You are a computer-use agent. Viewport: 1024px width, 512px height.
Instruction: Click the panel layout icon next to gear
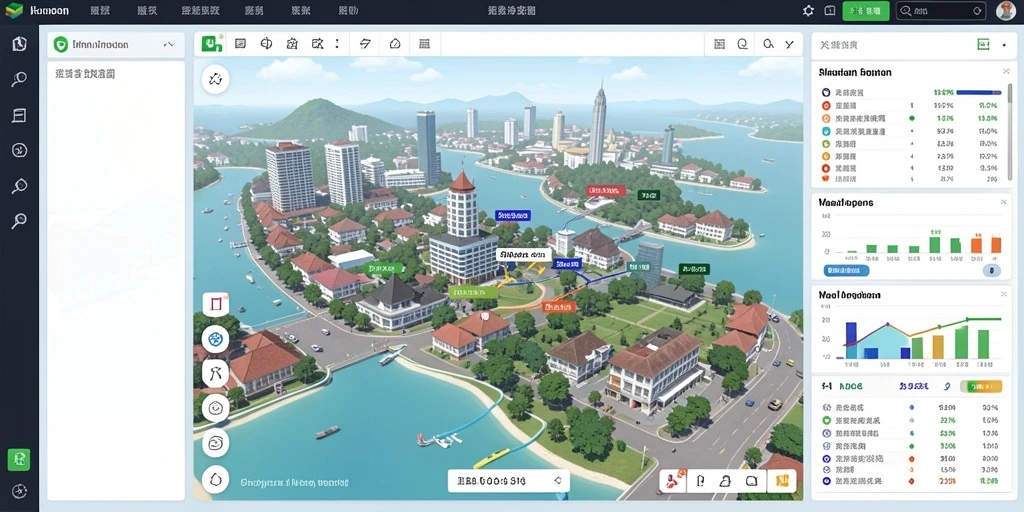(x=829, y=10)
